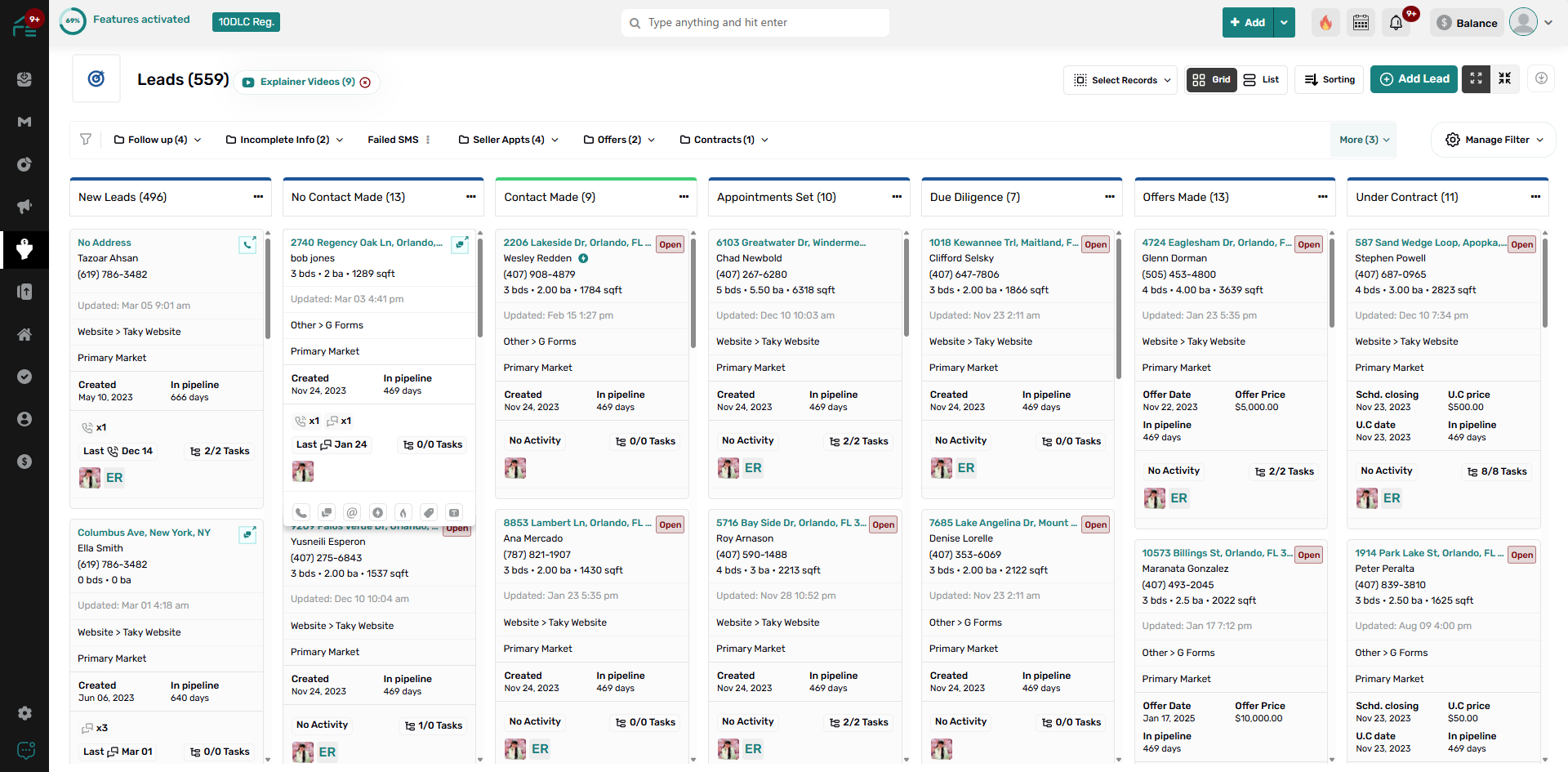
Task: Click the fullscreen expand icon
Action: tap(1476, 79)
